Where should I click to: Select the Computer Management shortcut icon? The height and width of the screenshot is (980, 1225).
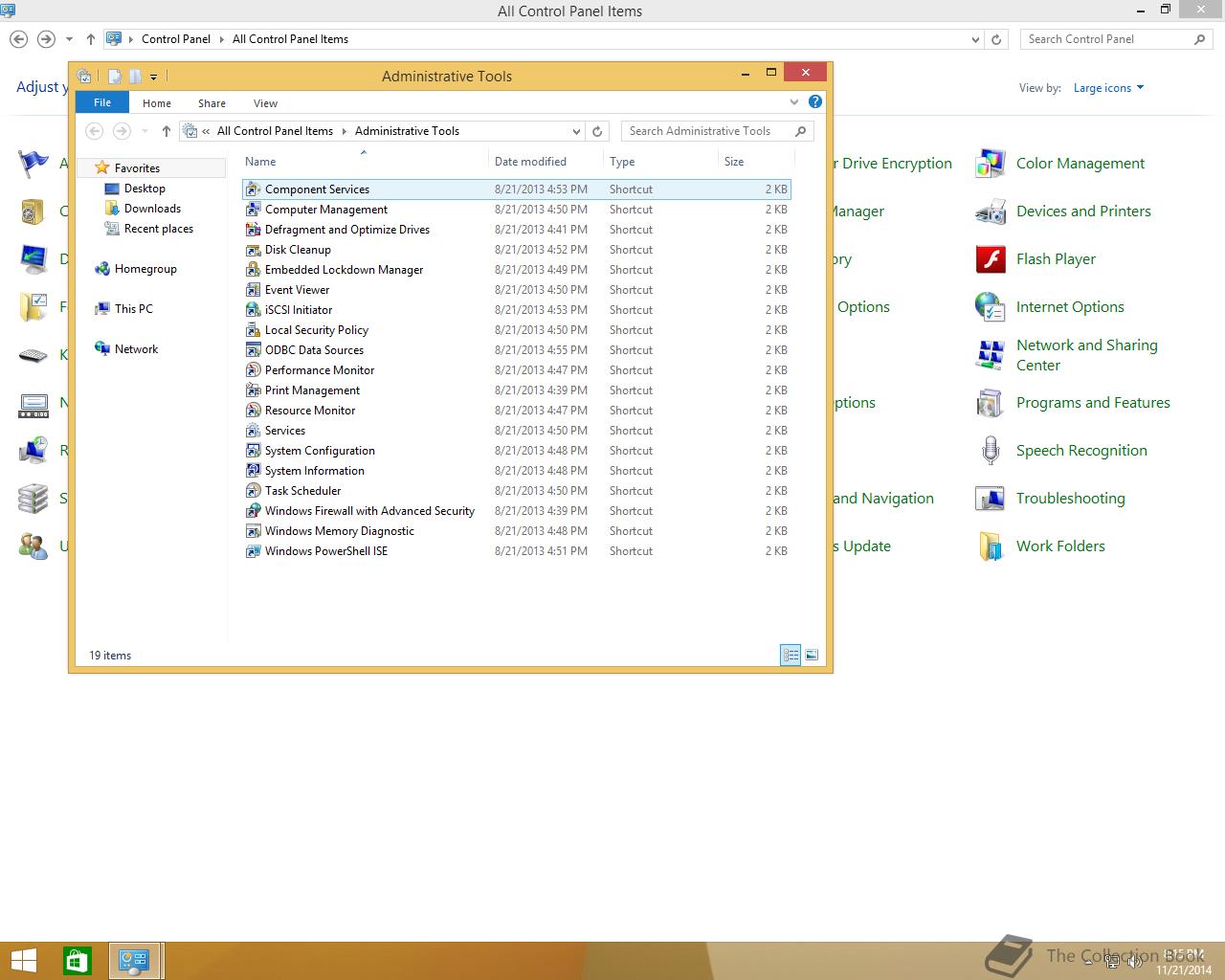pyautogui.click(x=253, y=210)
